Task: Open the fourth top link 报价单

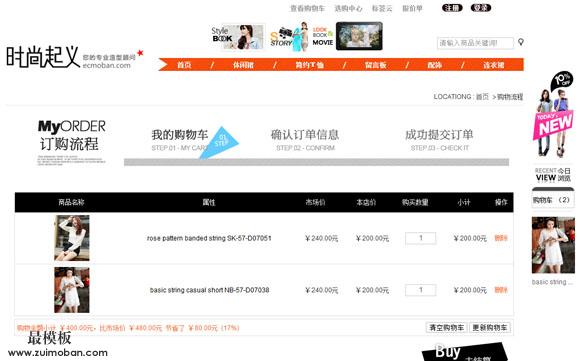Action: click(x=412, y=8)
